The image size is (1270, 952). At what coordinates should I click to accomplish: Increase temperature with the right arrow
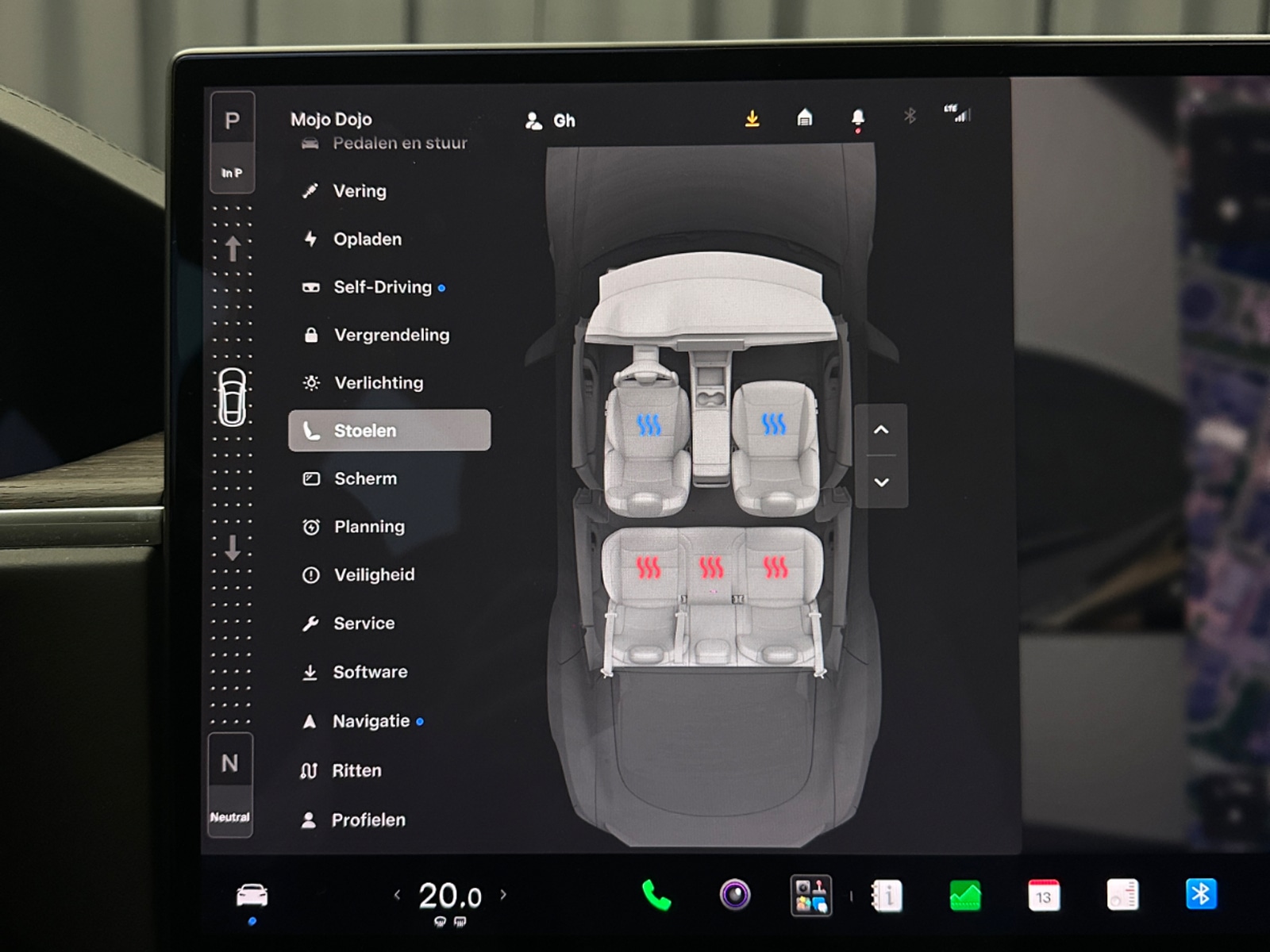click(503, 895)
